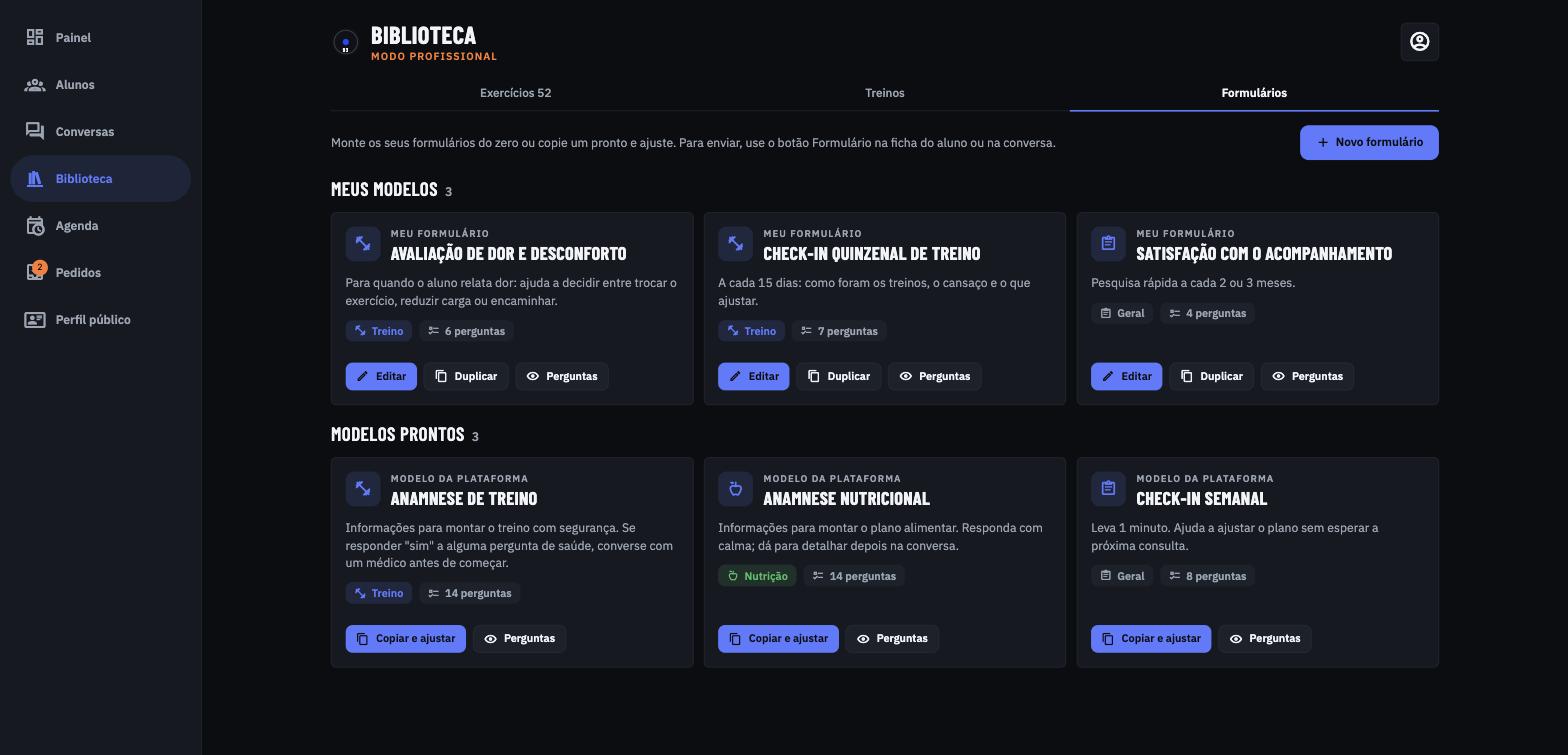Edit Check-in Quinzenal de Treino form

click(x=754, y=376)
